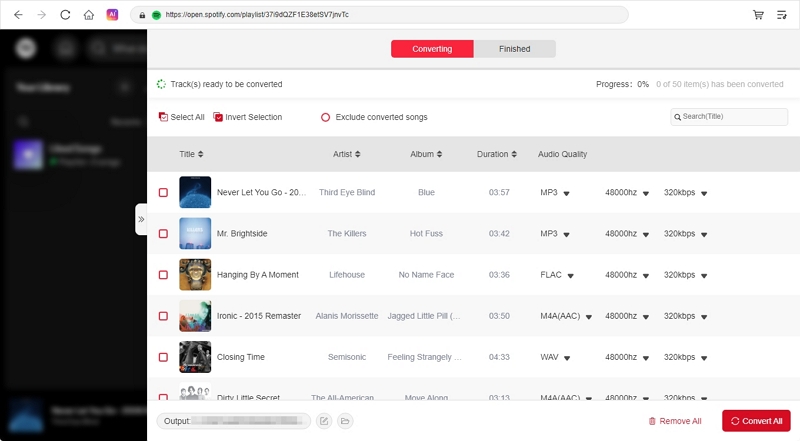The height and width of the screenshot is (441, 800).
Task: Select the Converting tab
Action: 432,49
